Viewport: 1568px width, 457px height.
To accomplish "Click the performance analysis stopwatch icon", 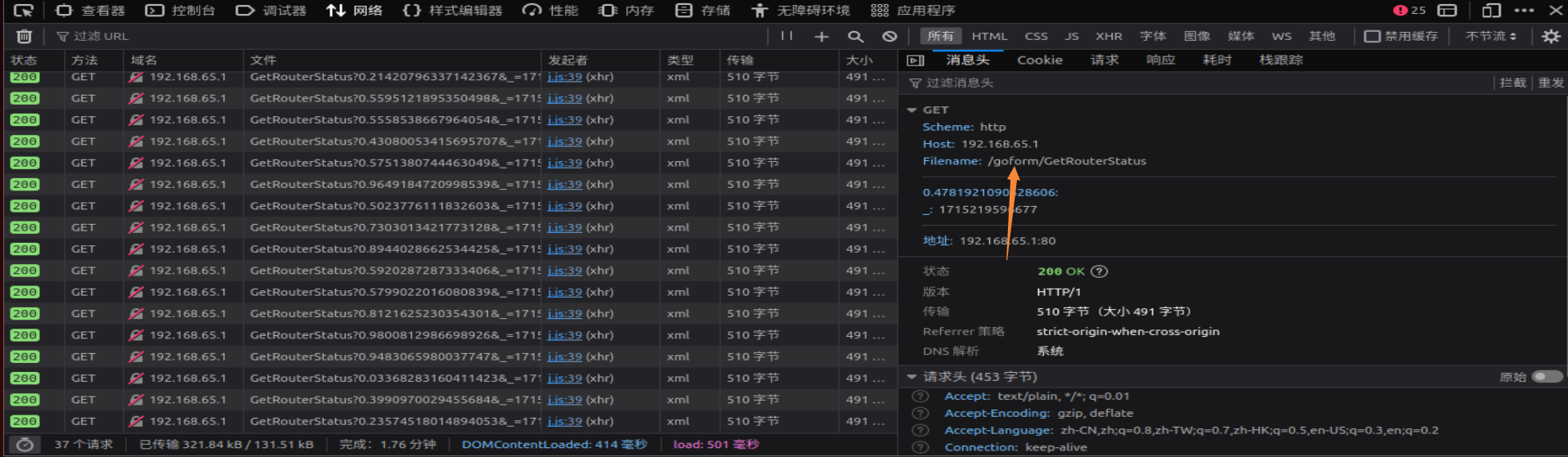I will 25,444.
